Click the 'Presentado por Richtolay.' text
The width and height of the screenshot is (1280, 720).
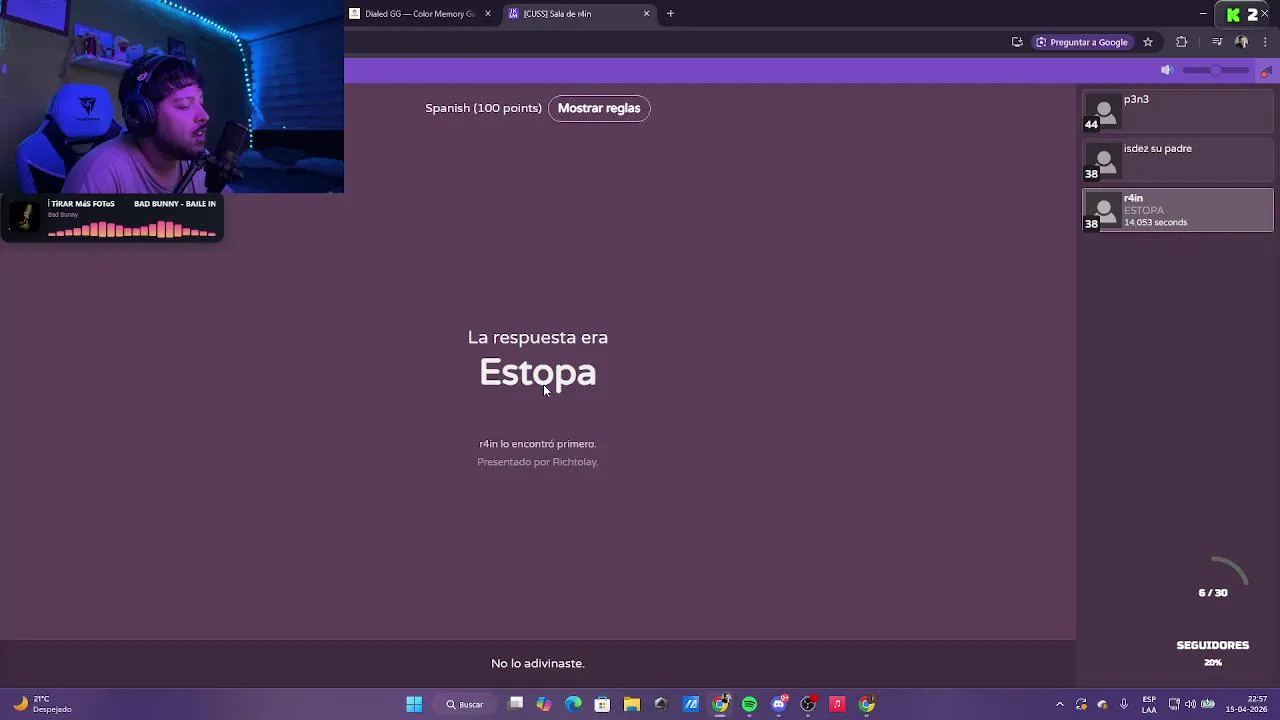(x=537, y=462)
